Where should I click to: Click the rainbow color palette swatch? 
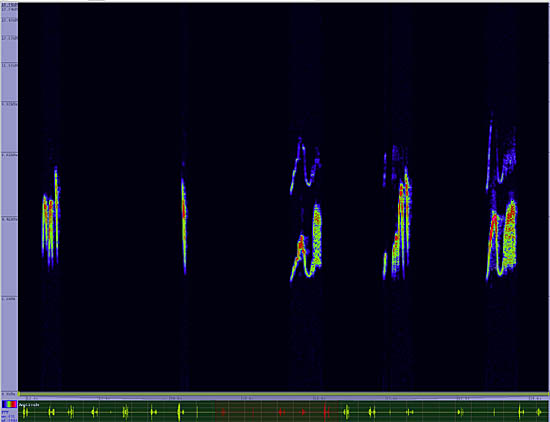click(9, 404)
